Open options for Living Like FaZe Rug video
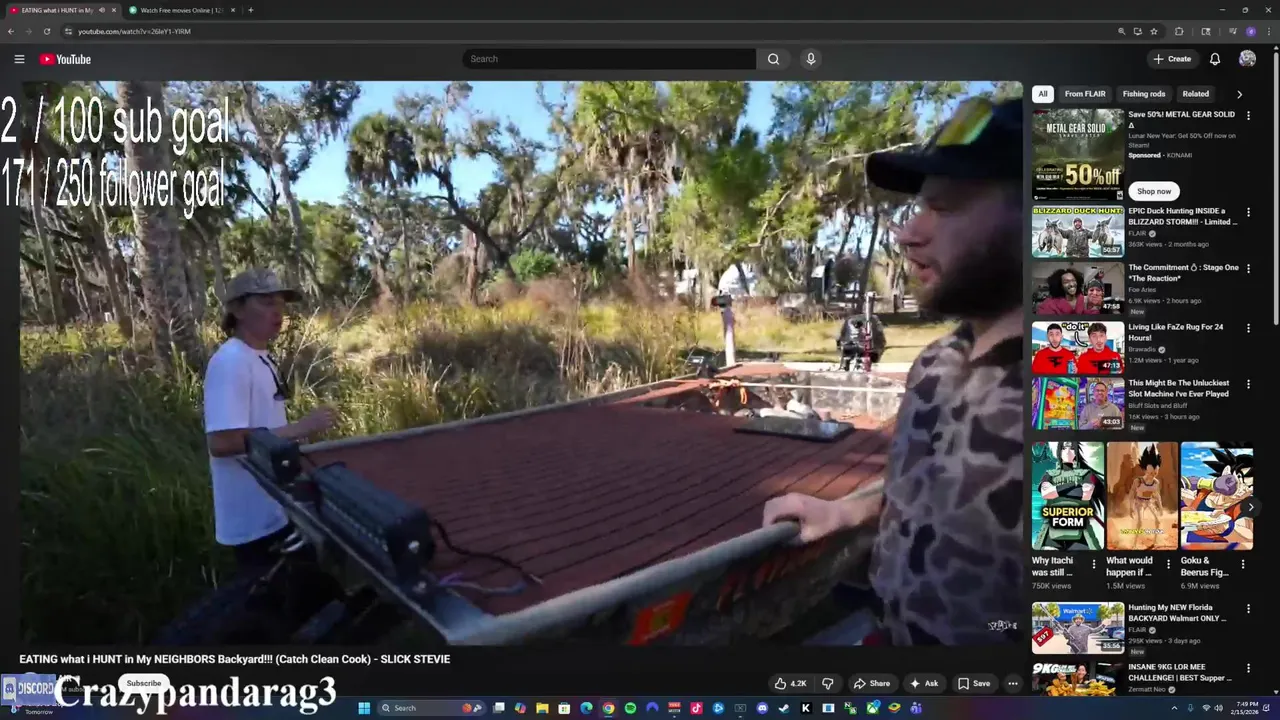1280x720 pixels. pyautogui.click(x=1248, y=328)
